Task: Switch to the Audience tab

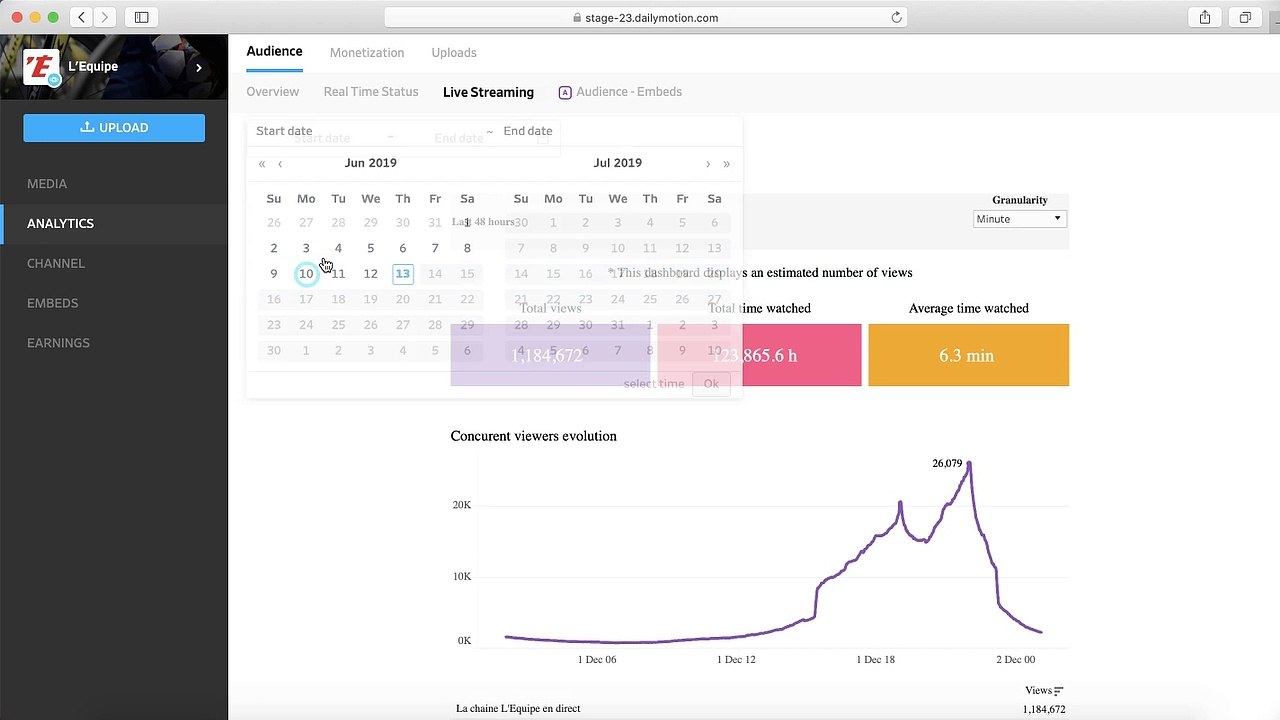Action: pyautogui.click(x=274, y=52)
